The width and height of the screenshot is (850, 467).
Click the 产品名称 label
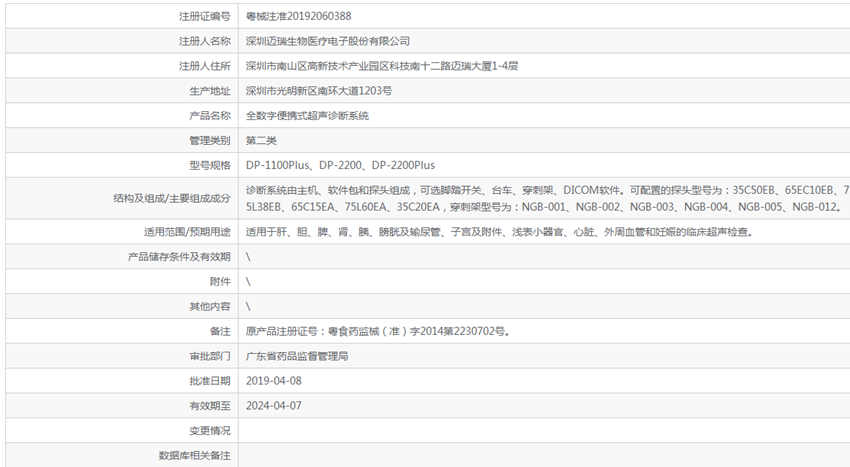pyautogui.click(x=210, y=116)
